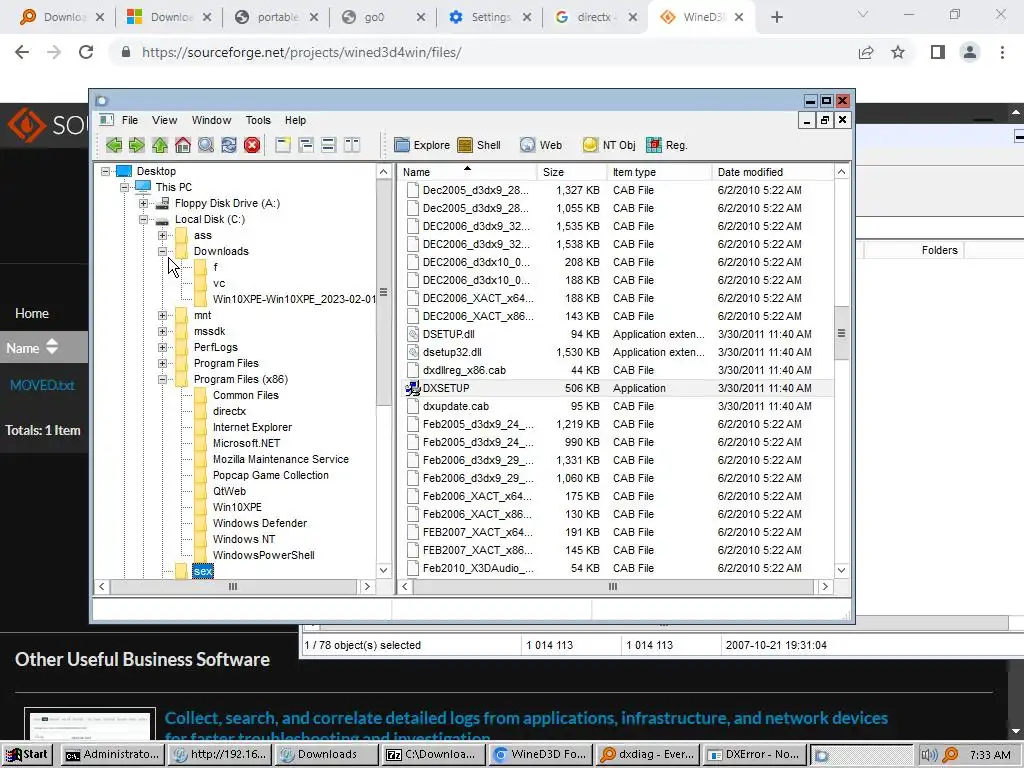Click the New window icon in toolbar
Screen dimensions: 1024x768
click(283, 145)
